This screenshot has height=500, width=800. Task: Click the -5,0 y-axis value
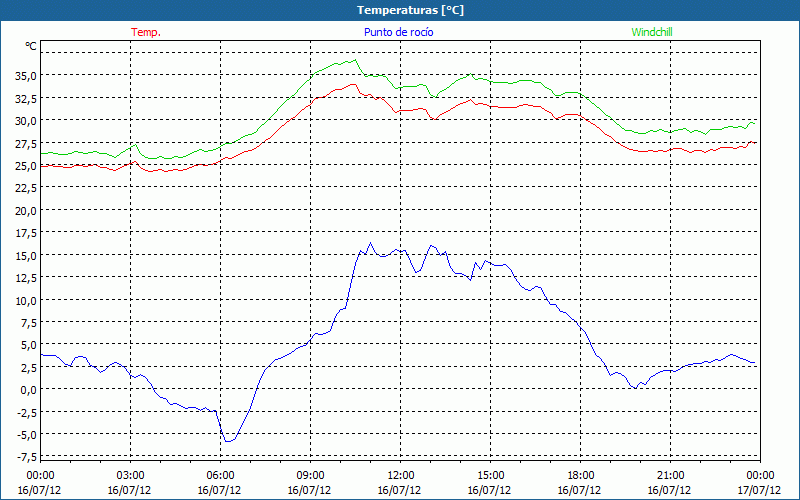(28, 435)
